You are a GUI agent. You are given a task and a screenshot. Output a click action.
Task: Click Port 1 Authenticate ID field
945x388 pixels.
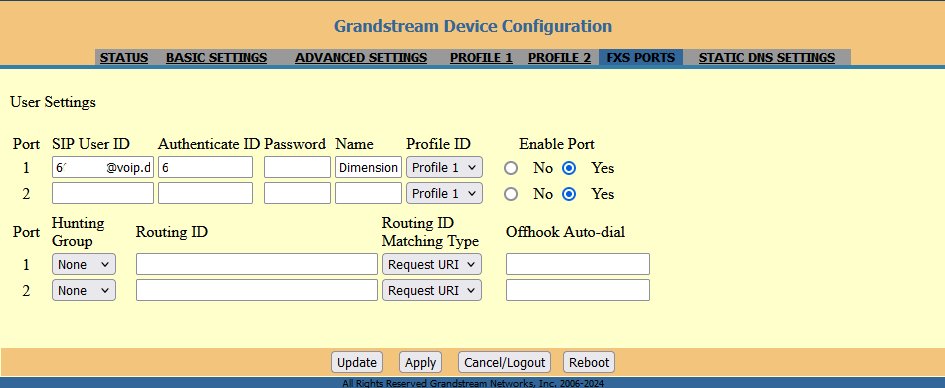tap(206, 167)
